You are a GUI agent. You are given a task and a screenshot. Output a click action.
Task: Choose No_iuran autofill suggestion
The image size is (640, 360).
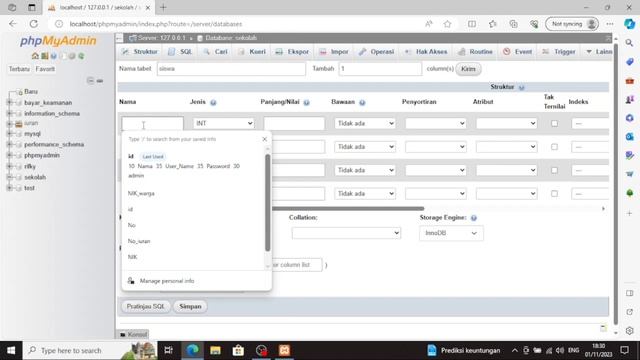pos(139,241)
